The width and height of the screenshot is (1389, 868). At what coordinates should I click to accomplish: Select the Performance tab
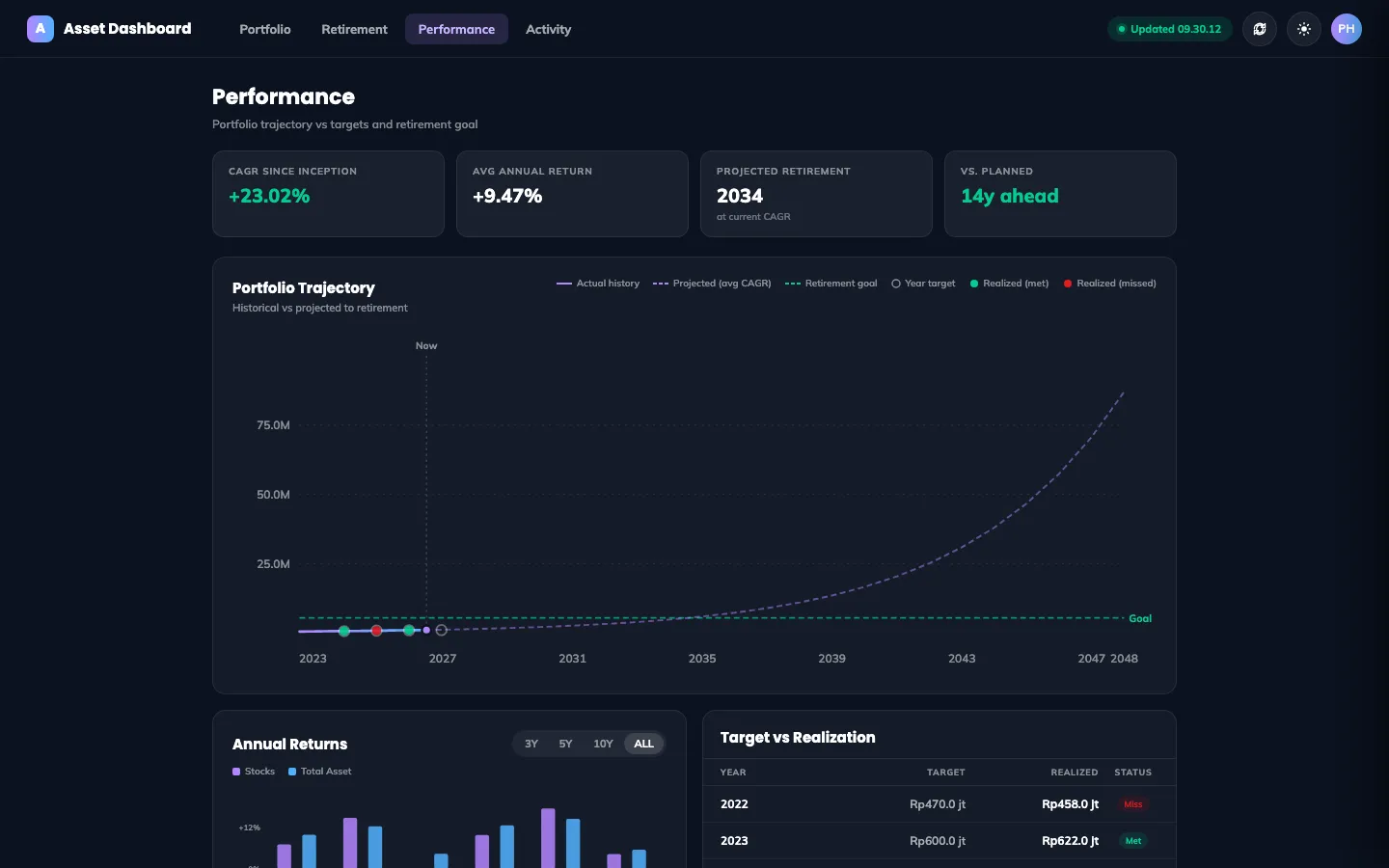[x=456, y=29]
